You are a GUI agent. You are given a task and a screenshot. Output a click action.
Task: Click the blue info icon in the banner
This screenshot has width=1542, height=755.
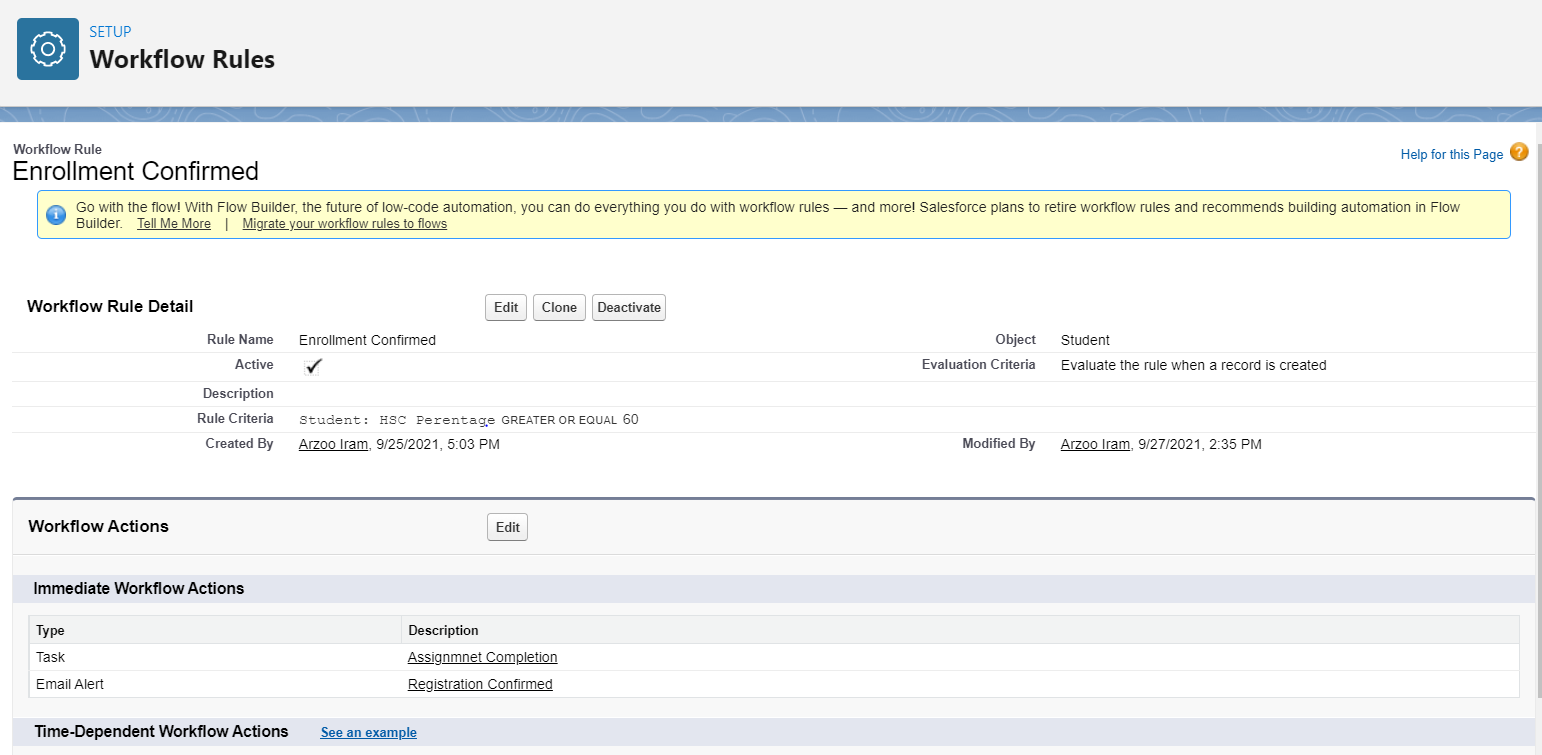56,214
